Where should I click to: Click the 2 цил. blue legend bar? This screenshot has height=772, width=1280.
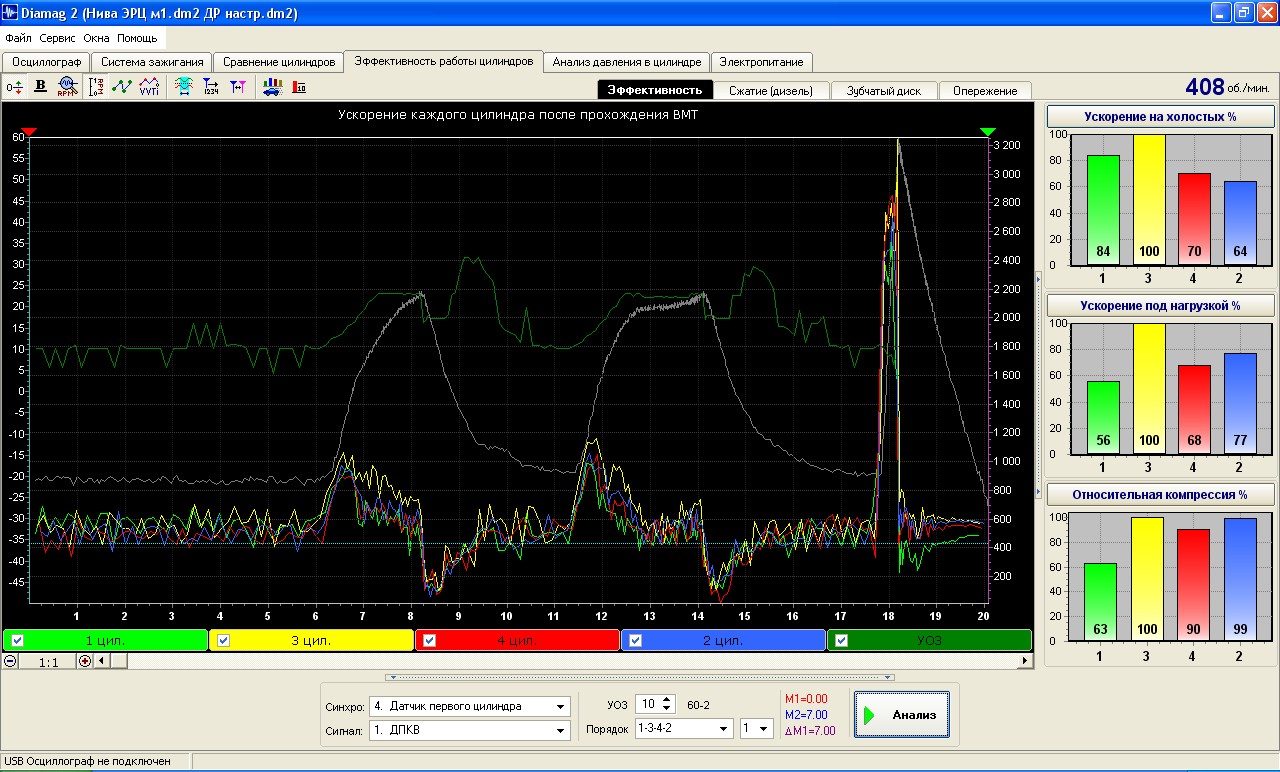click(724, 641)
